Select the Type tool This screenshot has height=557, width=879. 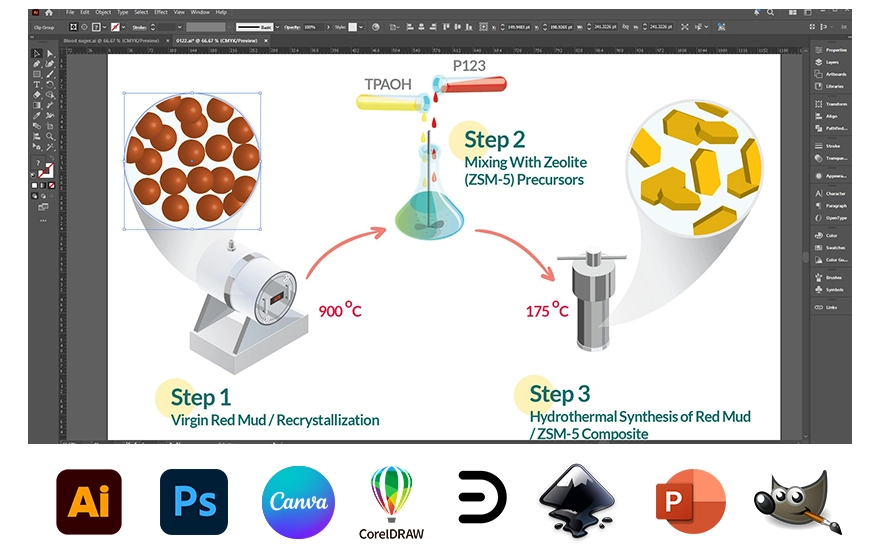click(36, 84)
